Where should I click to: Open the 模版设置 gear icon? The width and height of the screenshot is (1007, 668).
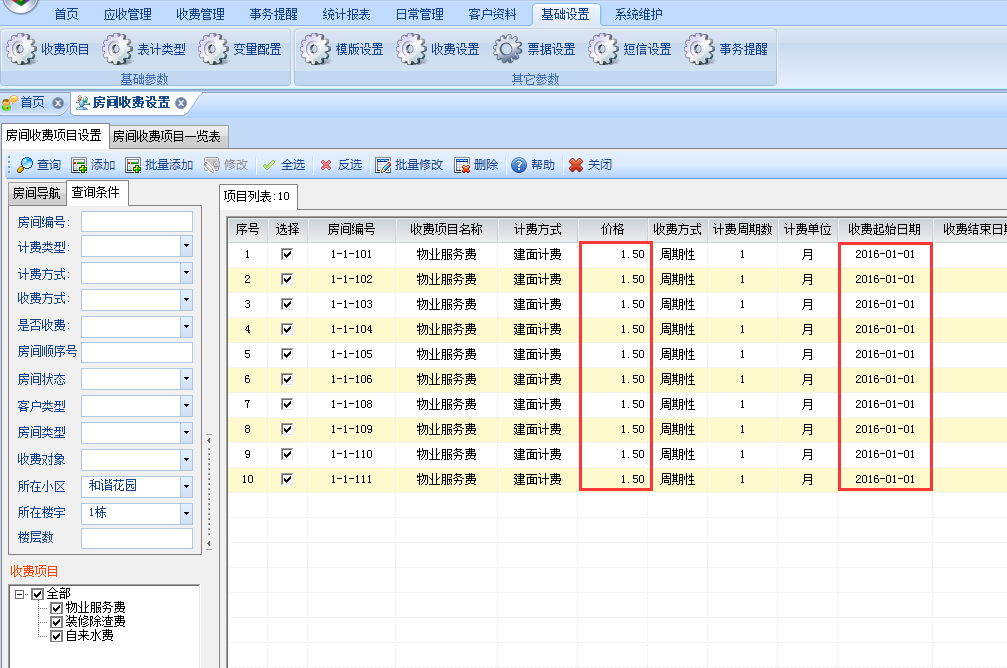pyautogui.click(x=315, y=49)
